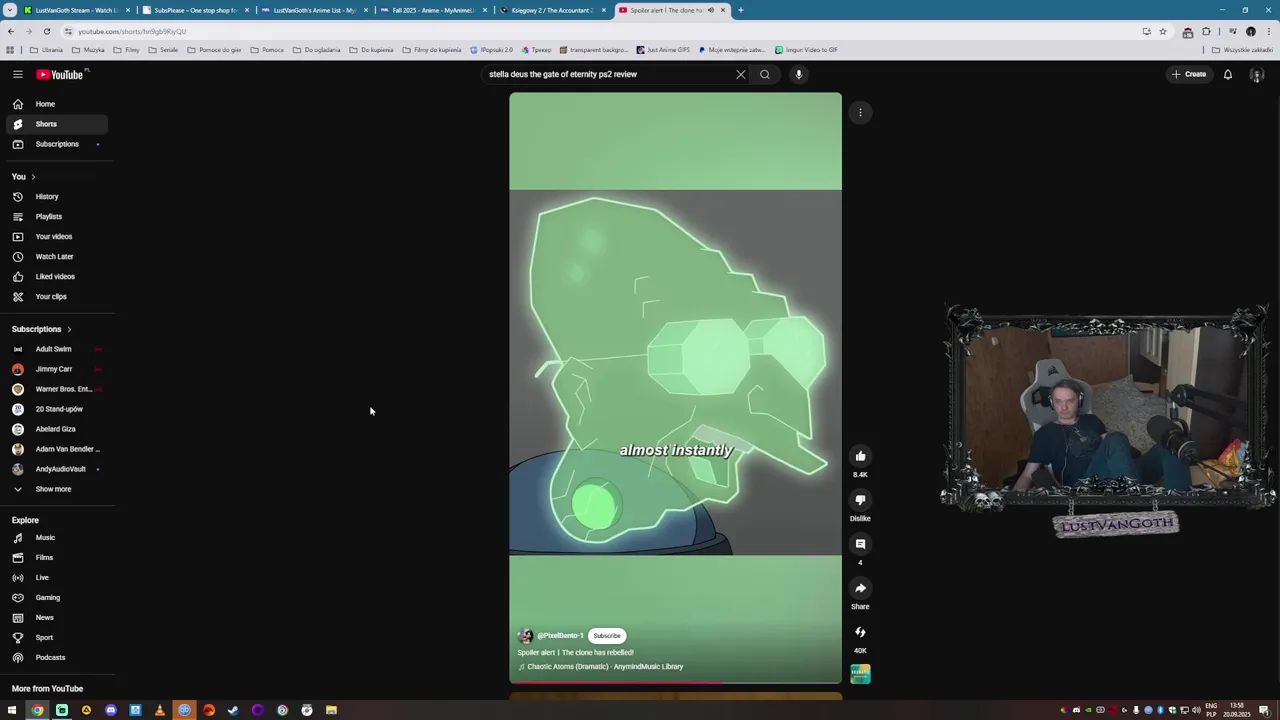Open a new browser tab
Screen dimensions: 1280x720
740,10
